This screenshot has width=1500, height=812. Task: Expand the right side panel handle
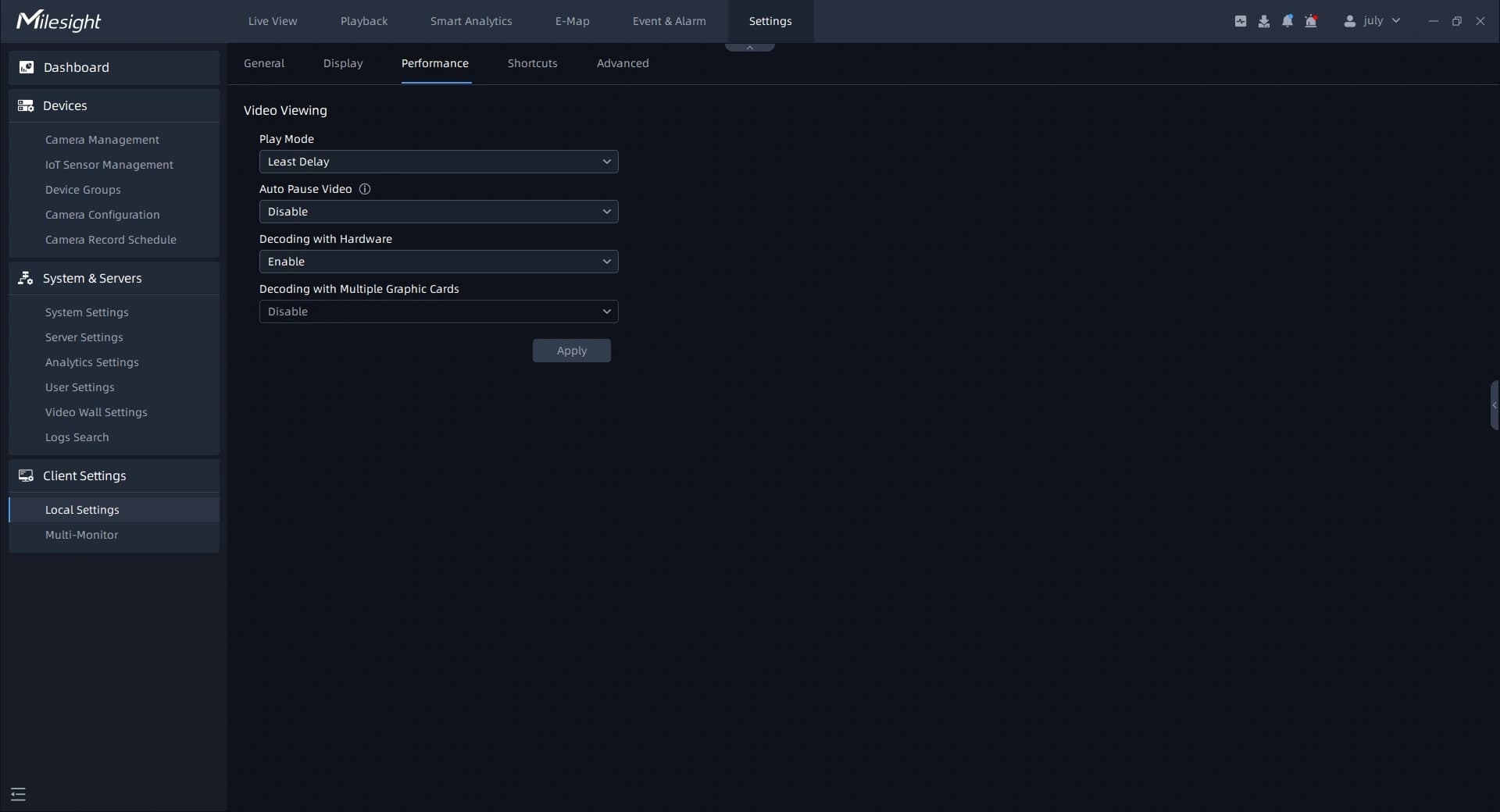click(x=1495, y=405)
